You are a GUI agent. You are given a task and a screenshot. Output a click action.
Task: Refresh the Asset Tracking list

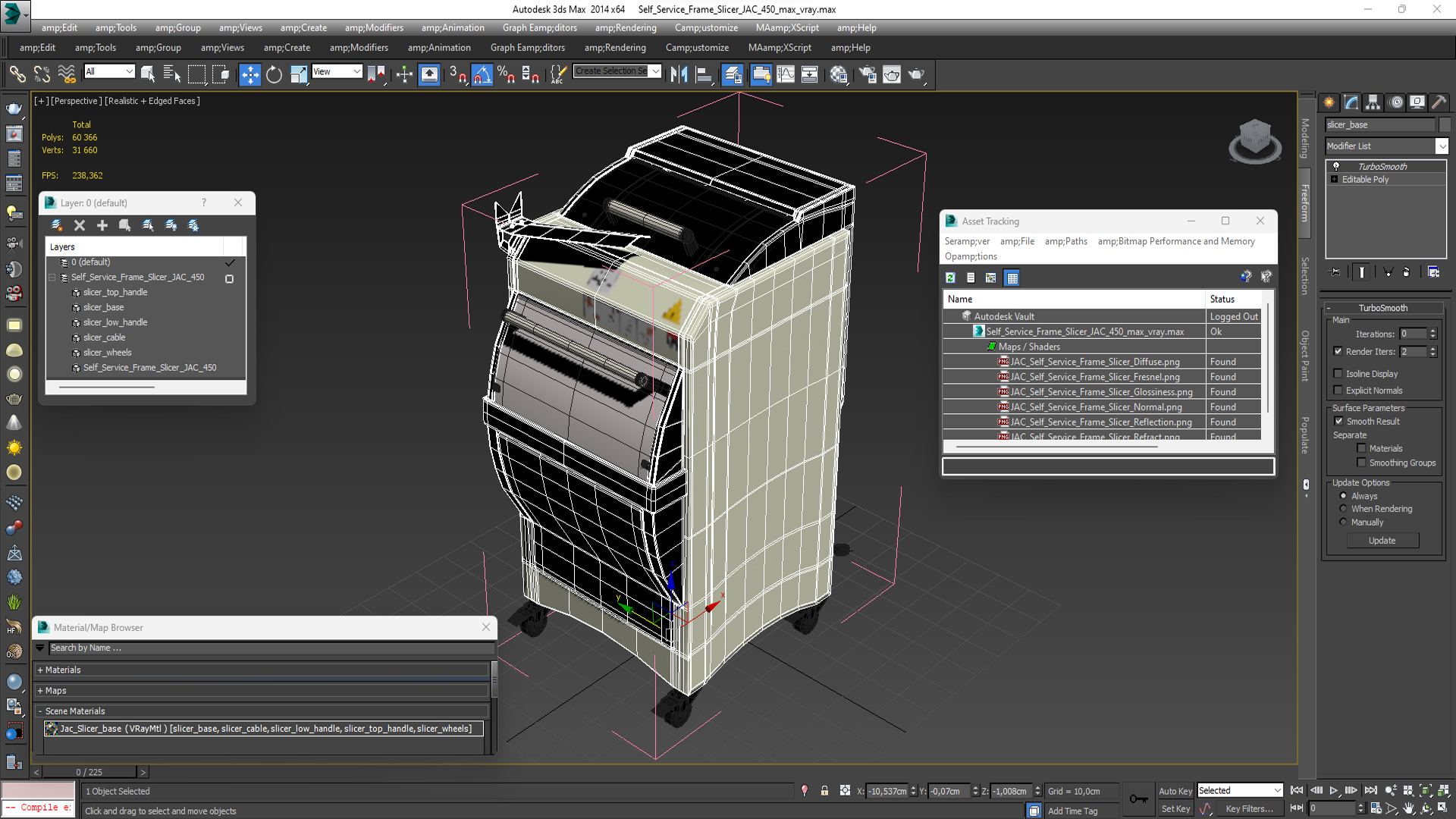950,278
